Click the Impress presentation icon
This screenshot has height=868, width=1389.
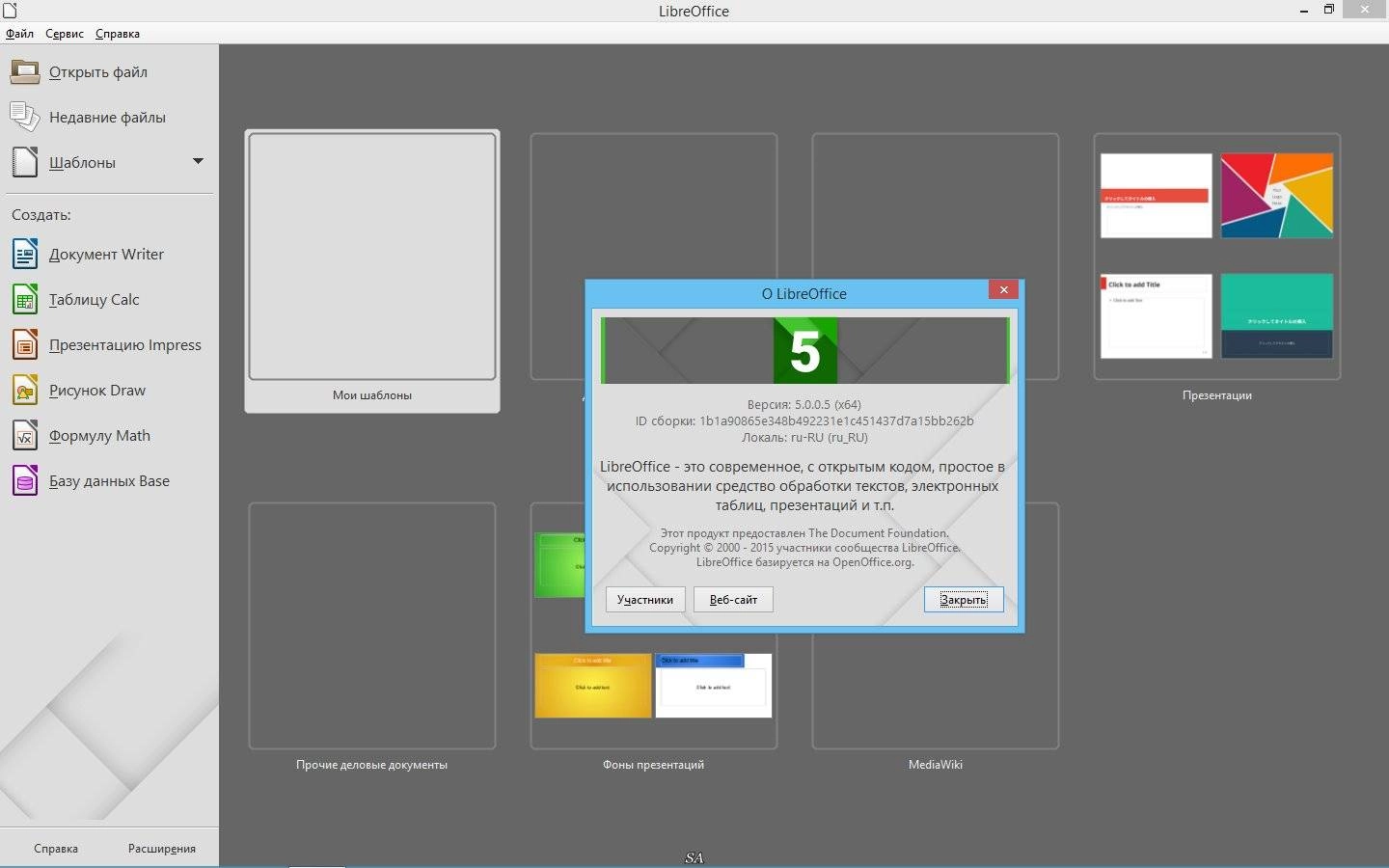coord(25,345)
